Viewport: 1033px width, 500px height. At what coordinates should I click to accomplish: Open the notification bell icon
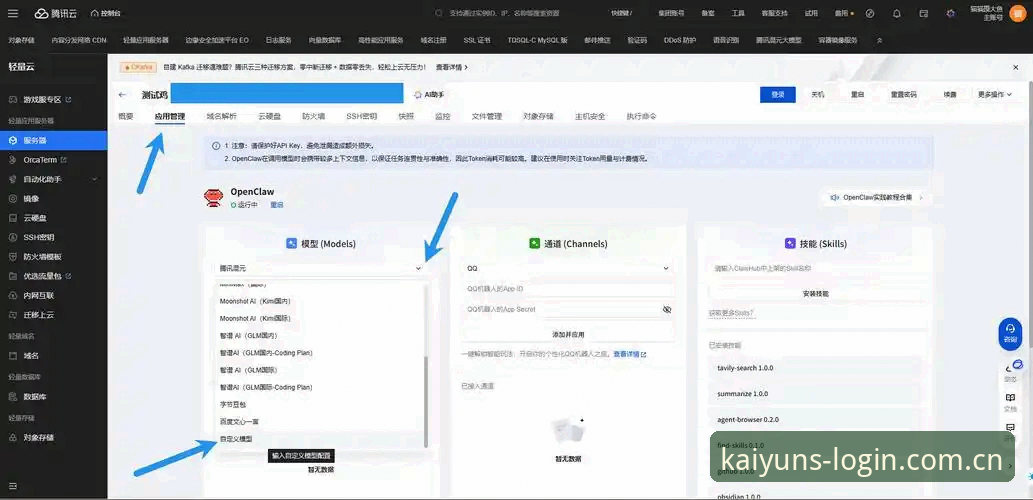coord(897,13)
